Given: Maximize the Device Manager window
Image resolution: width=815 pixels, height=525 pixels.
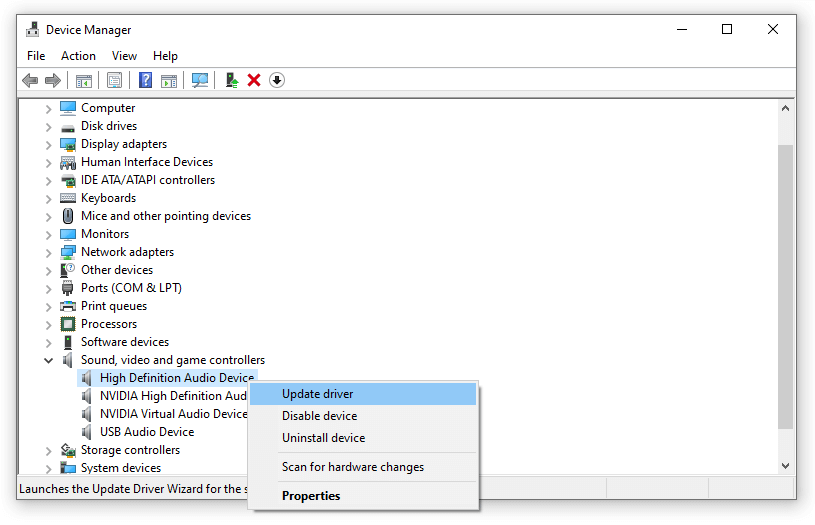Looking at the screenshot, I should click(x=727, y=29).
